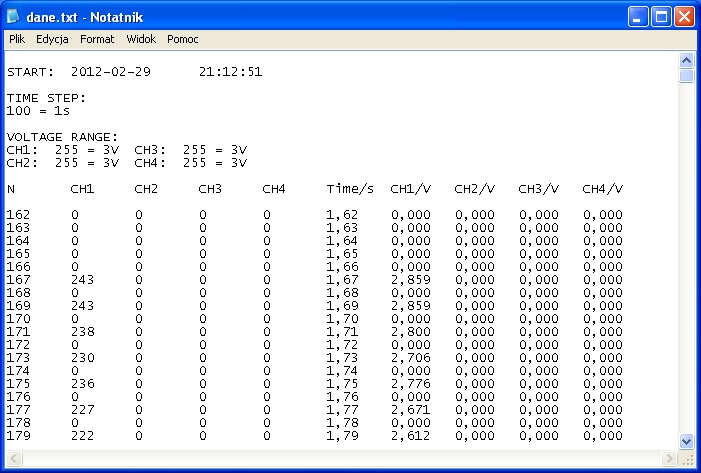Open the Format menu
This screenshot has width=701, height=473.
point(97,39)
